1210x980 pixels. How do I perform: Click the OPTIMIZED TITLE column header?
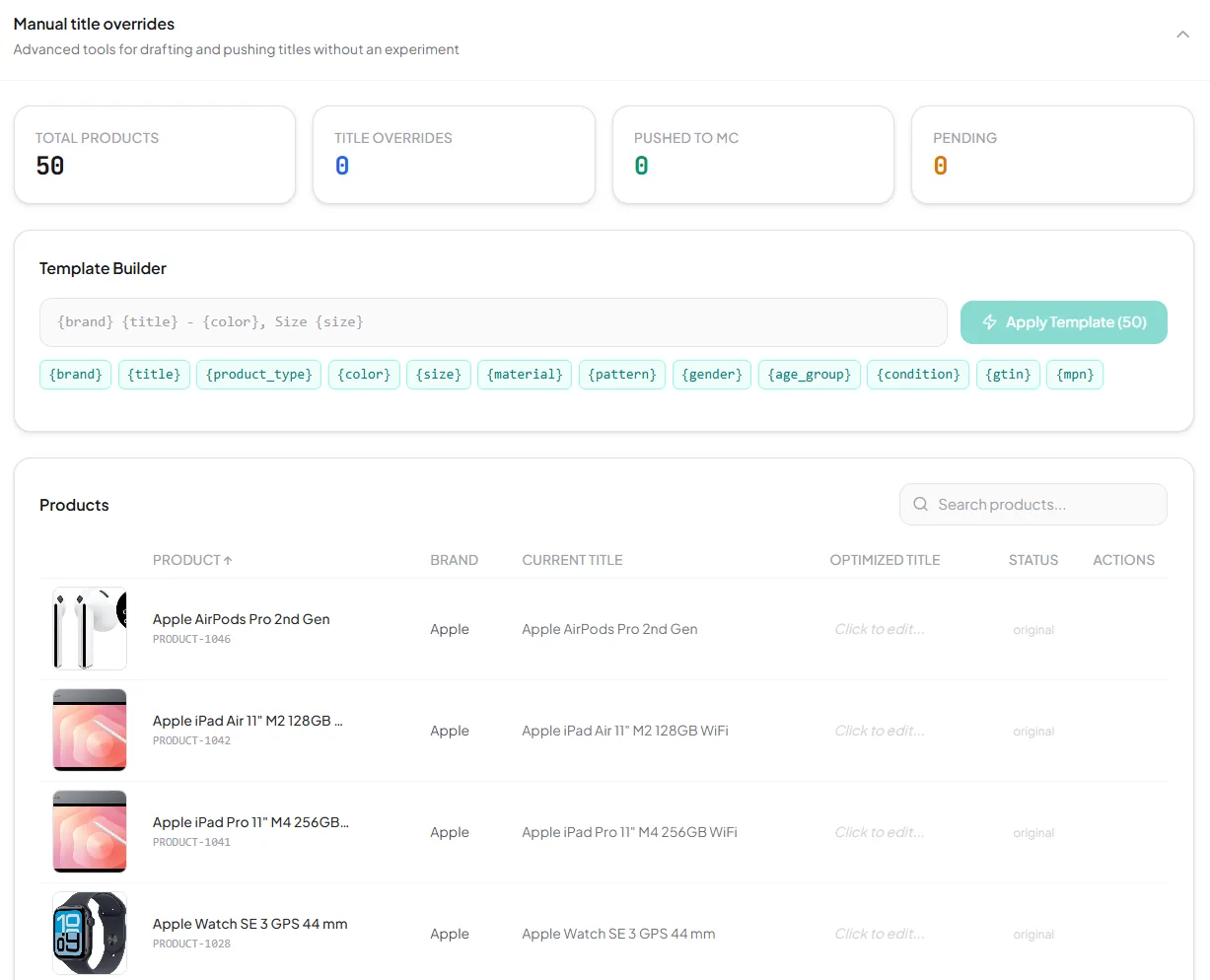(885, 560)
